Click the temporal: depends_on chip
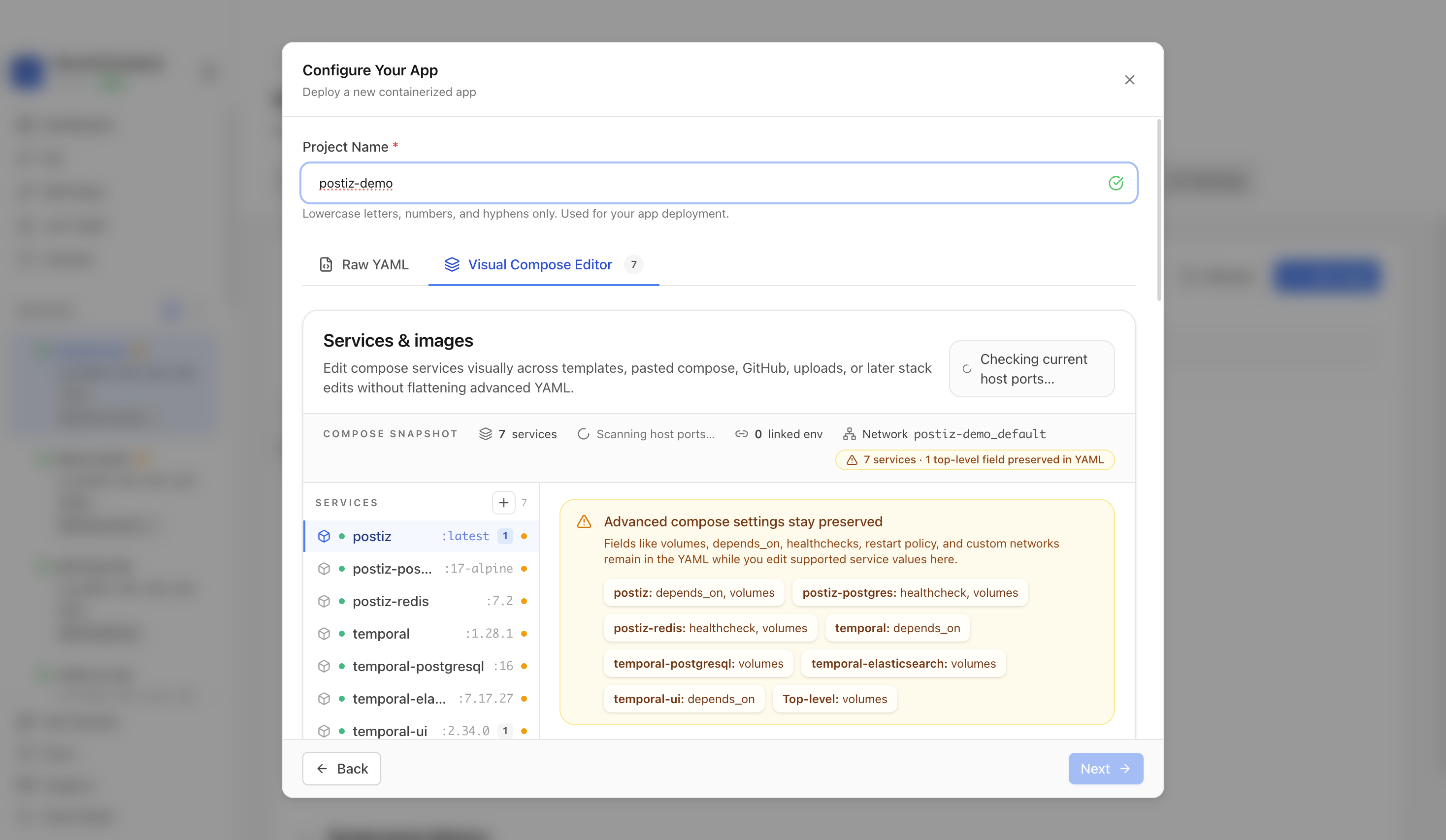This screenshot has width=1446, height=840. (x=897, y=628)
